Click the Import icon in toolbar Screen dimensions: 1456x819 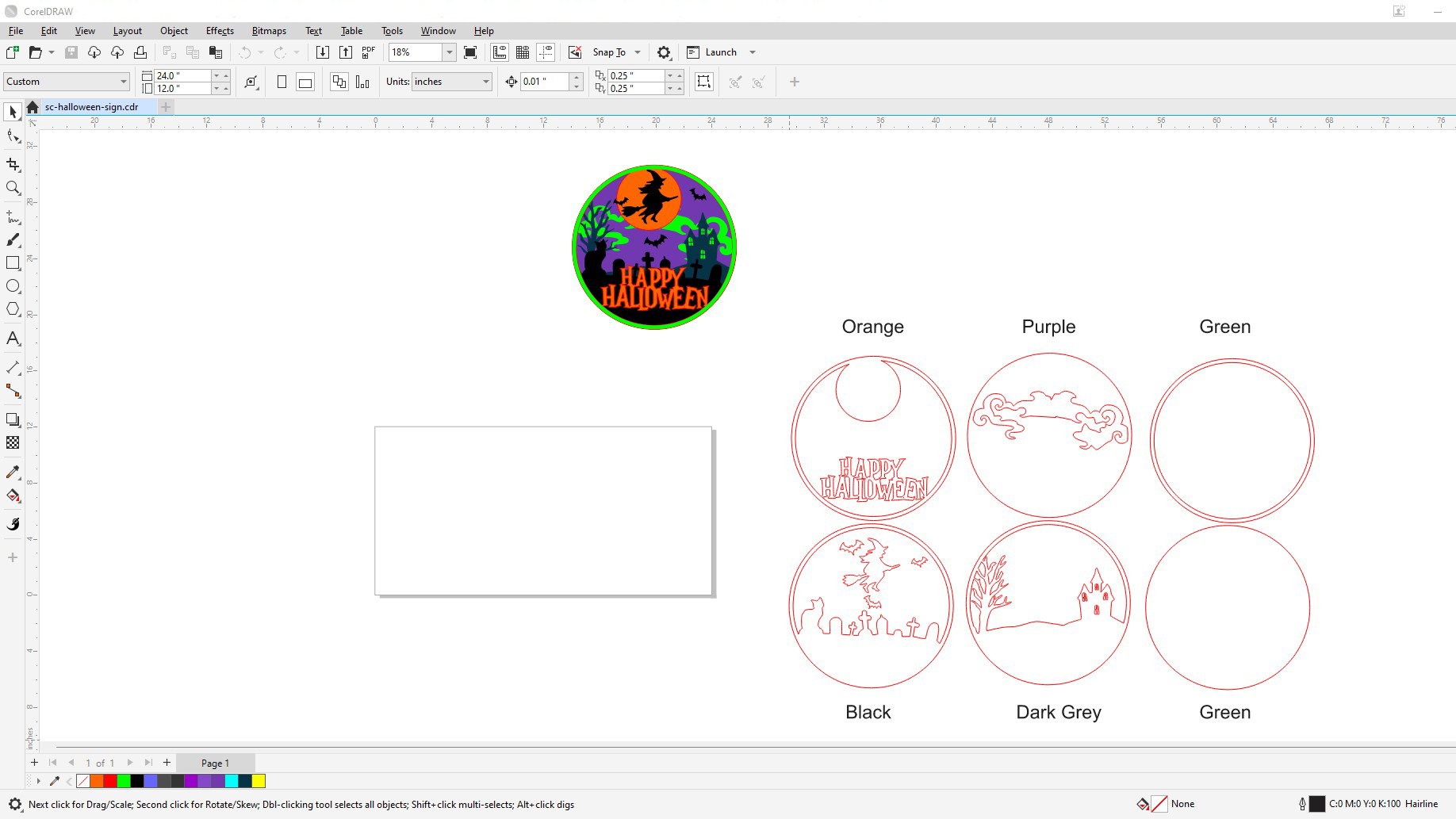pyautogui.click(x=322, y=52)
